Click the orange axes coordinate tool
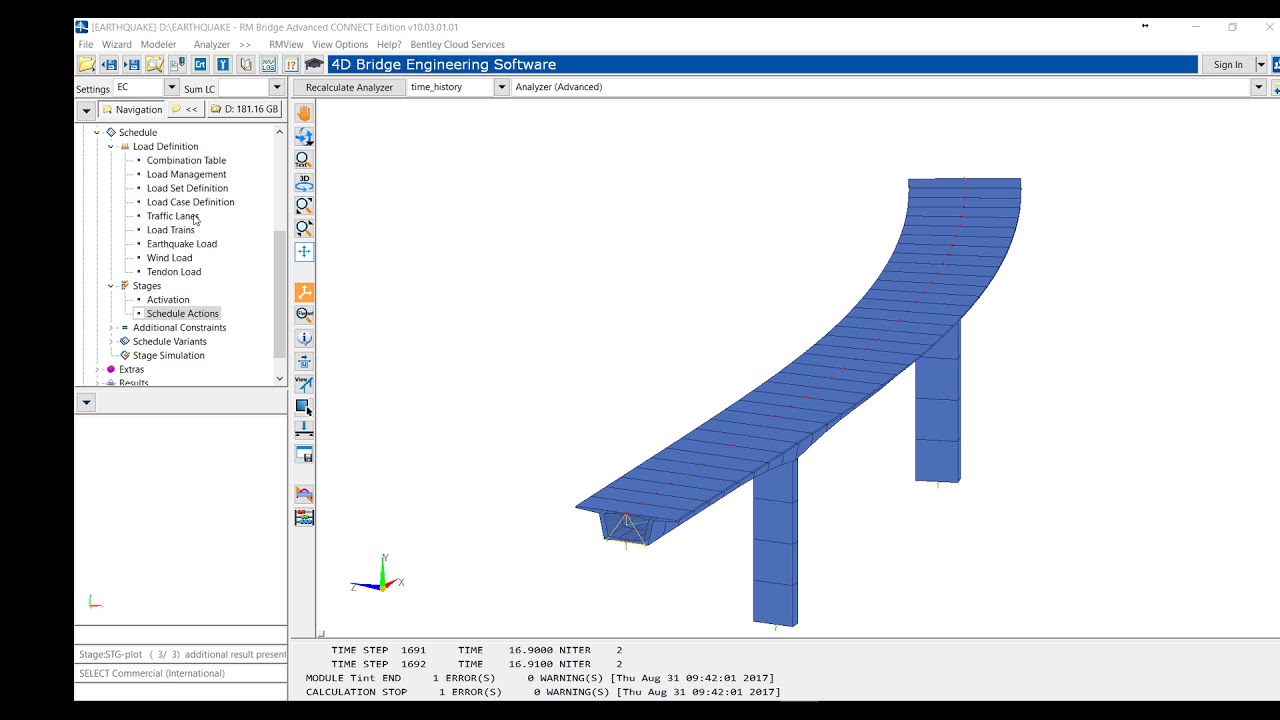Screen dimensions: 1280x720 [x=304, y=292]
